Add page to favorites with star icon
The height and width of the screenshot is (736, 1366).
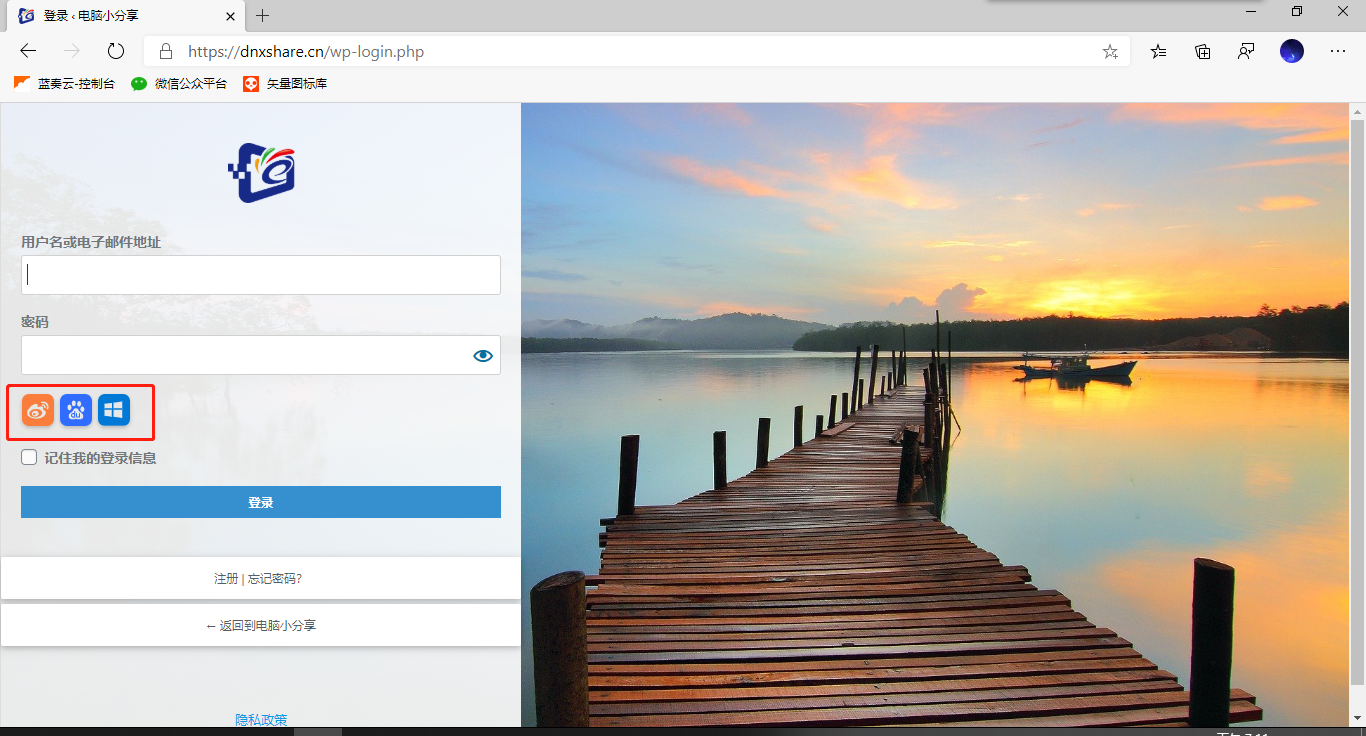click(x=1110, y=51)
